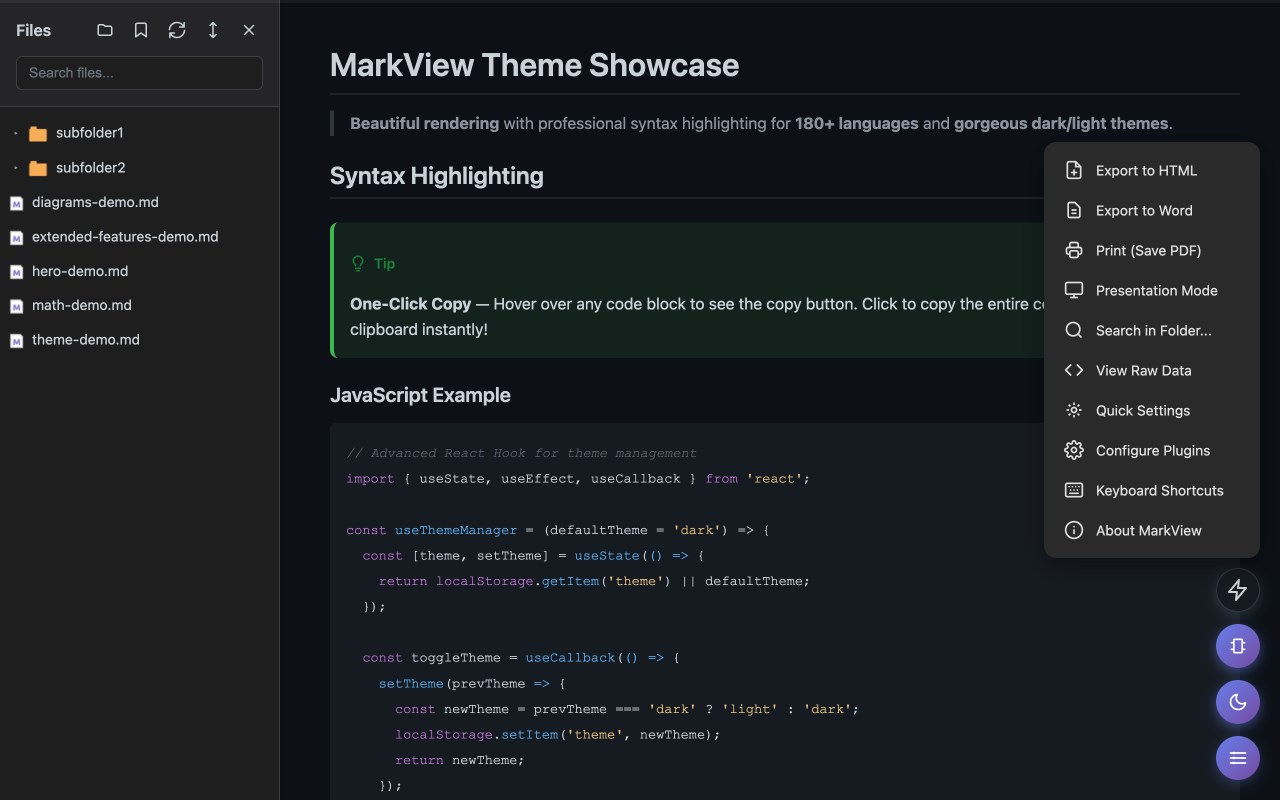Choose Export to Word menu item

[x=1152, y=210]
